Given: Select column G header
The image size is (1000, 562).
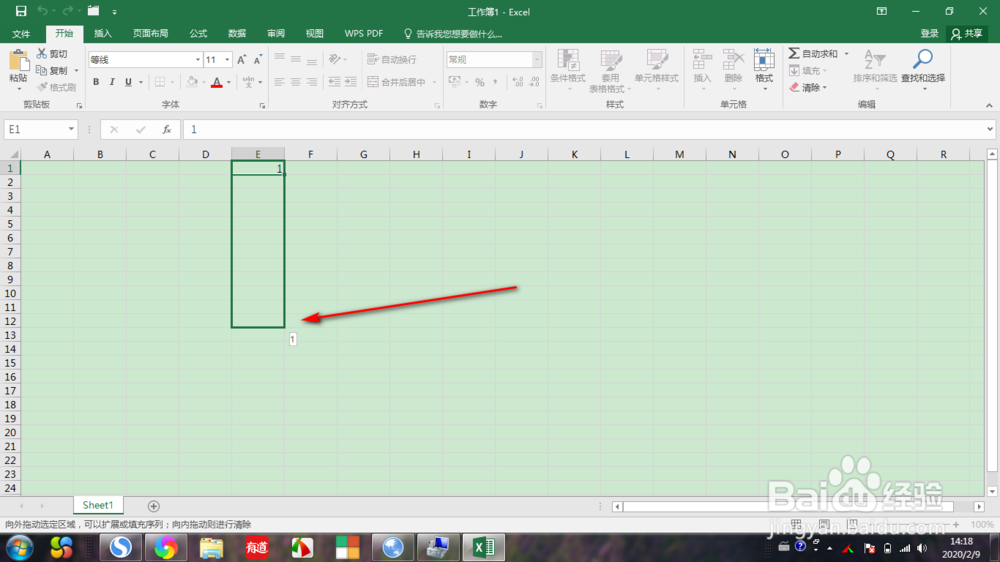Looking at the screenshot, I should [x=364, y=154].
